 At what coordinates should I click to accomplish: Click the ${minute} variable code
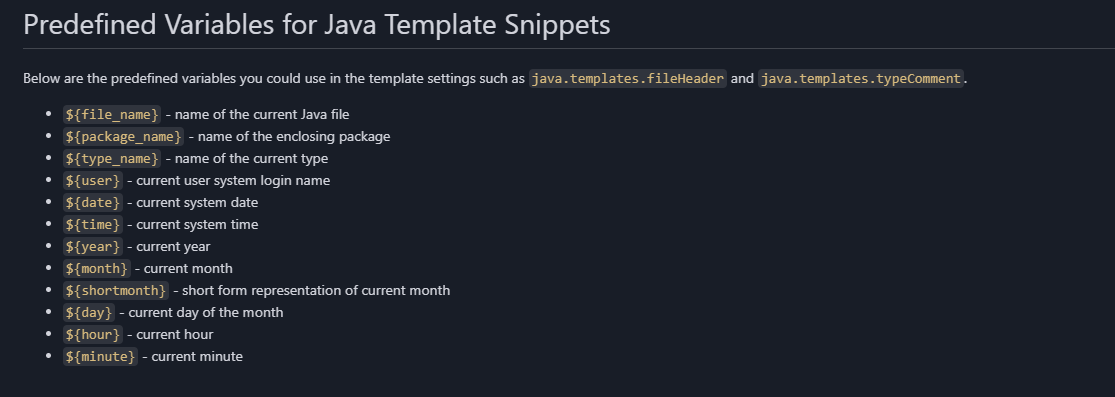coord(100,357)
